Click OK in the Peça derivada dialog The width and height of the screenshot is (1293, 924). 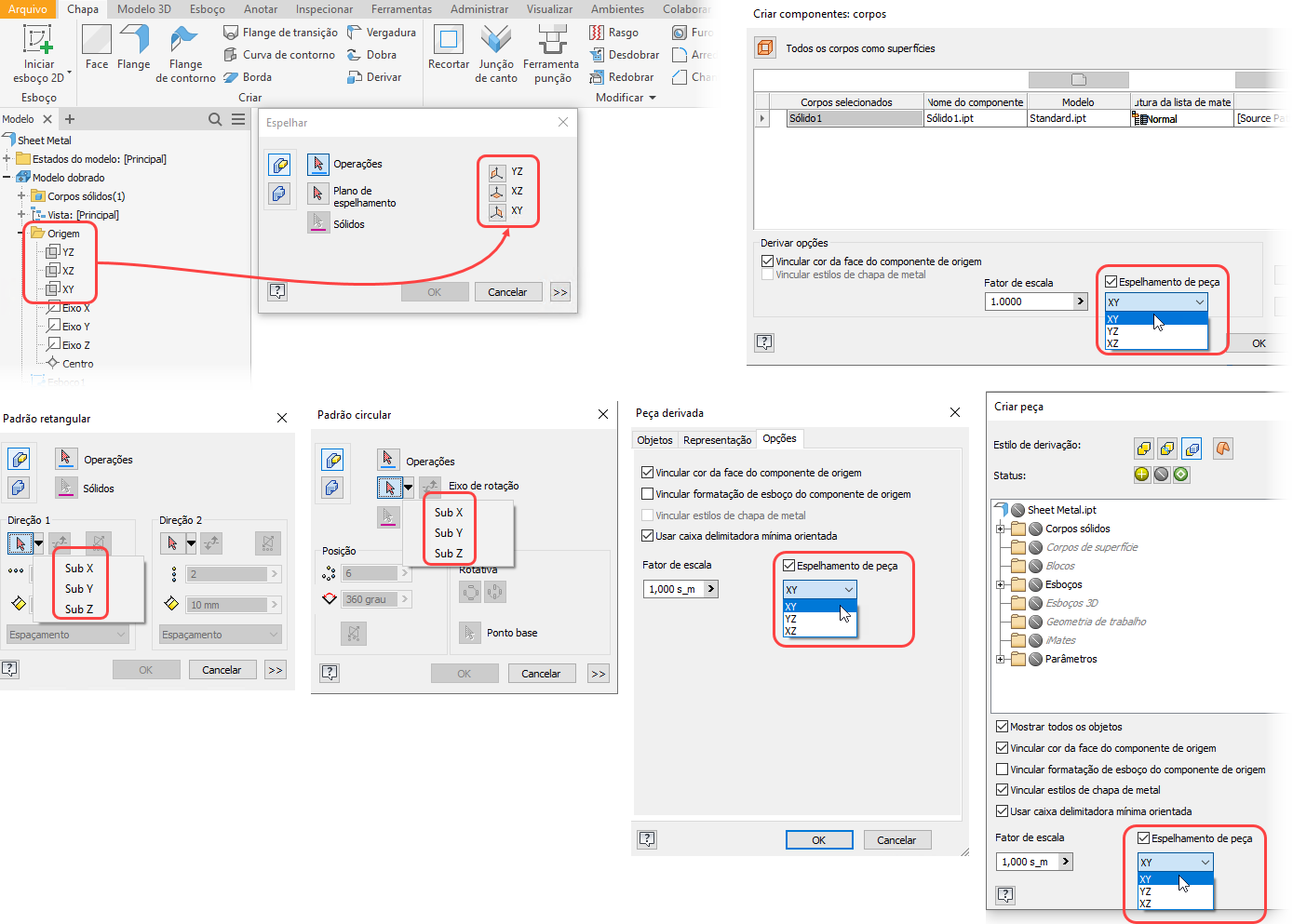pos(819,840)
